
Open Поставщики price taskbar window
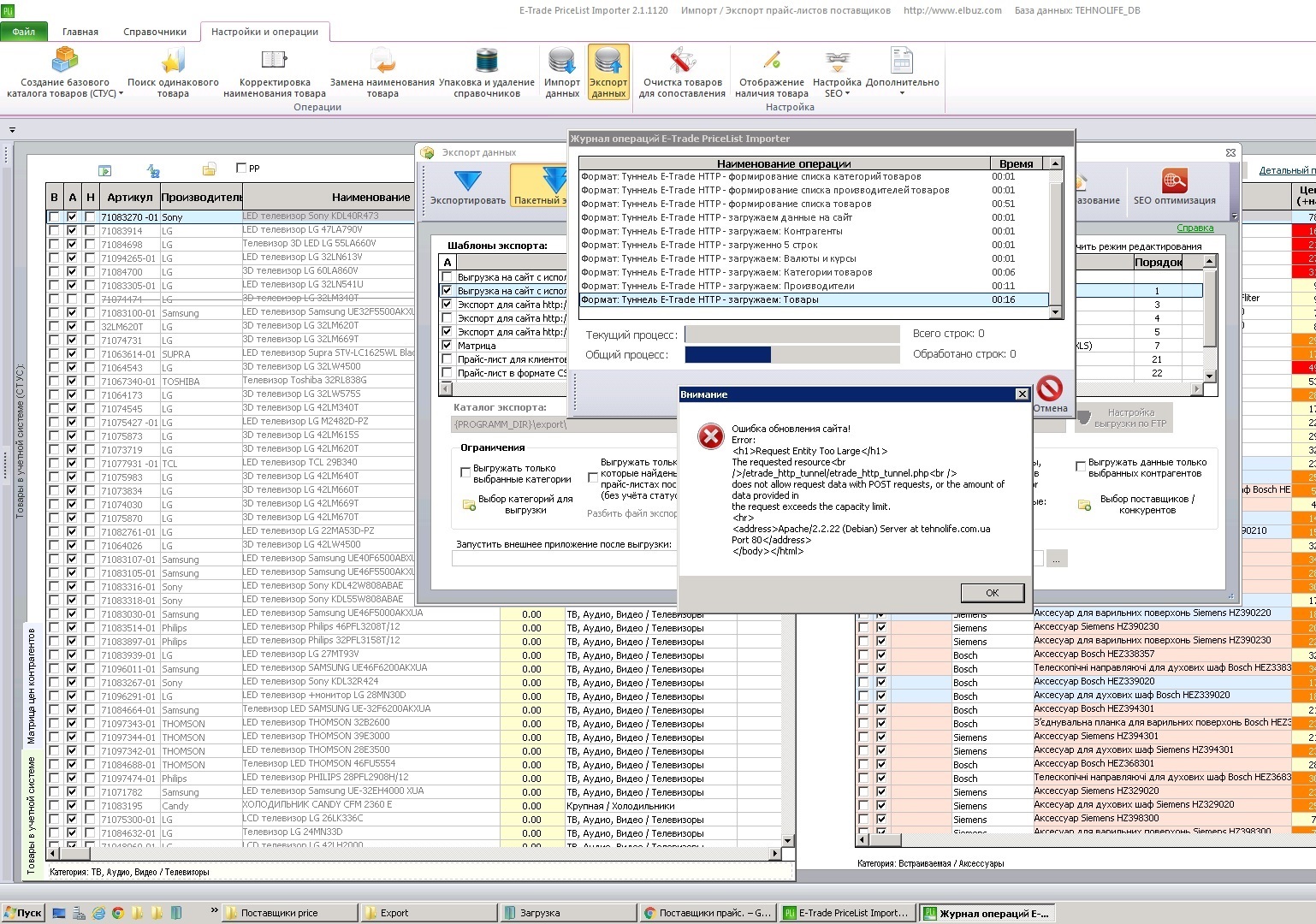click(288, 913)
